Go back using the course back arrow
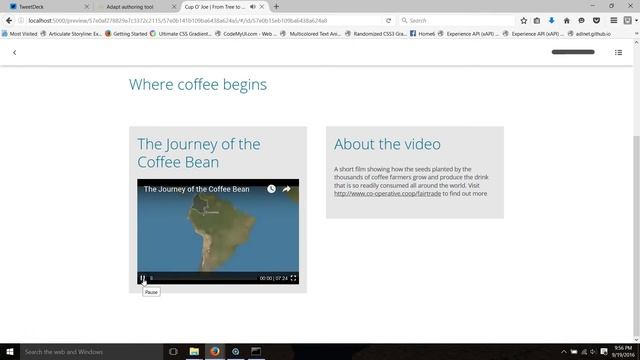 [x=15, y=52]
